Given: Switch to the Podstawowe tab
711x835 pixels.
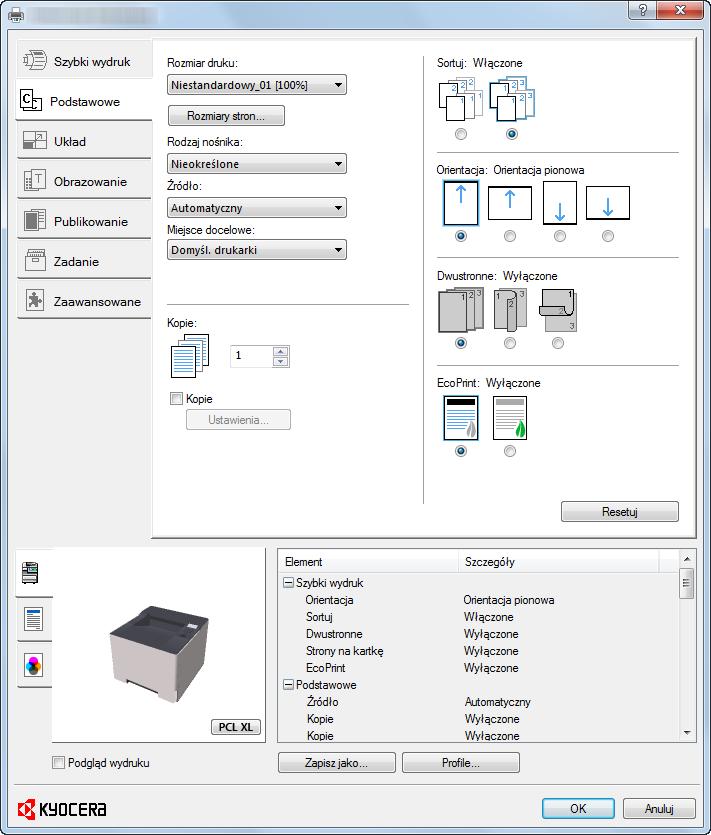Looking at the screenshot, I should [85, 101].
